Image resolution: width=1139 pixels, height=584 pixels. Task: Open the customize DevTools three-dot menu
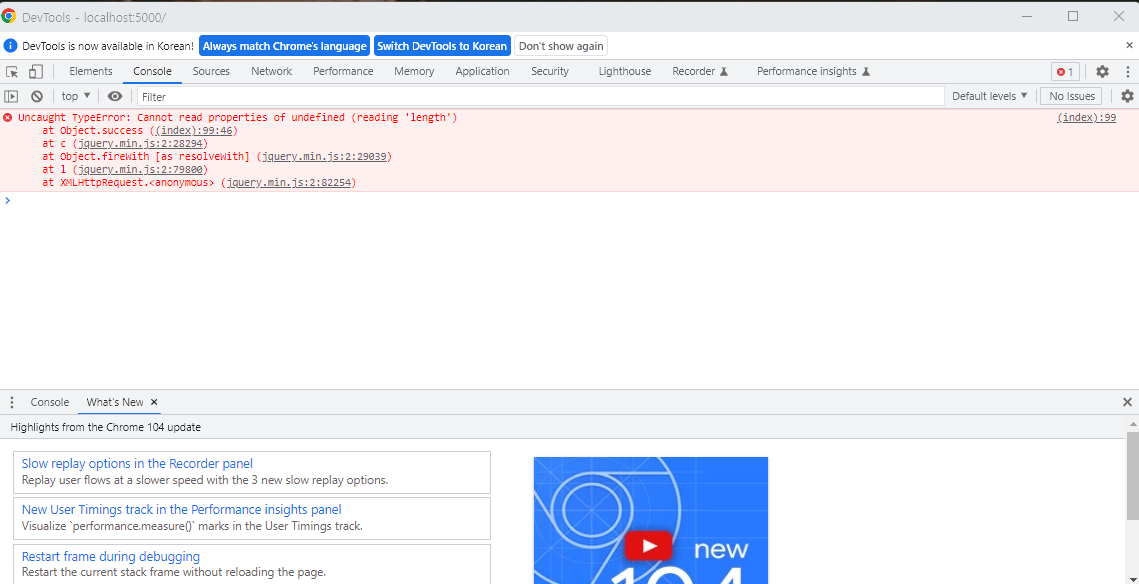(x=1127, y=71)
